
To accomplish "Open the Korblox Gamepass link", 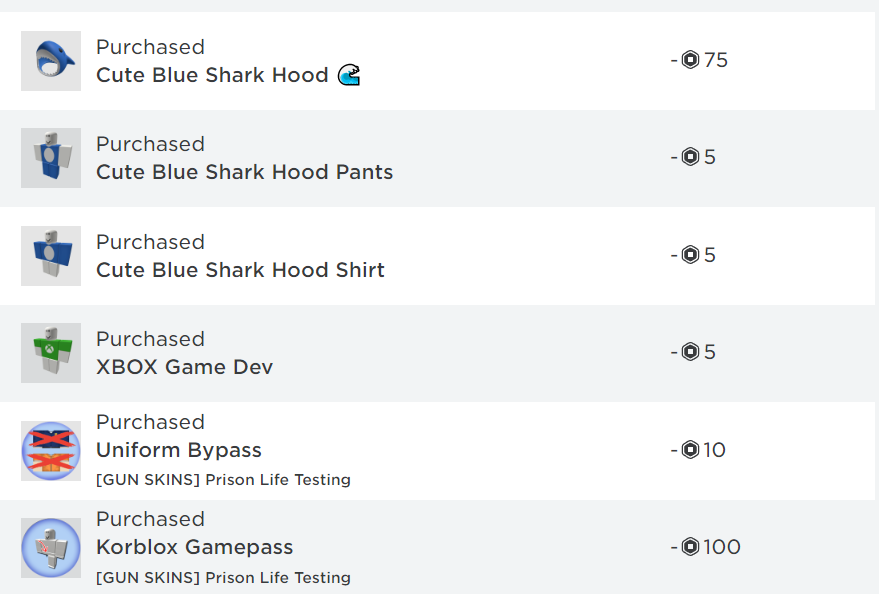I will [195, 547].
